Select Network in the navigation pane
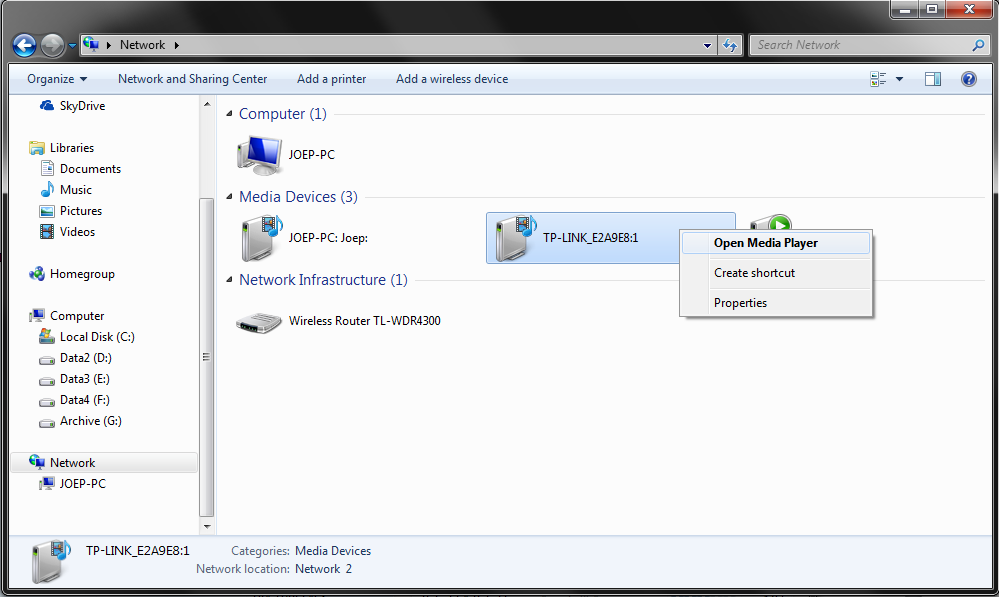 104,463
